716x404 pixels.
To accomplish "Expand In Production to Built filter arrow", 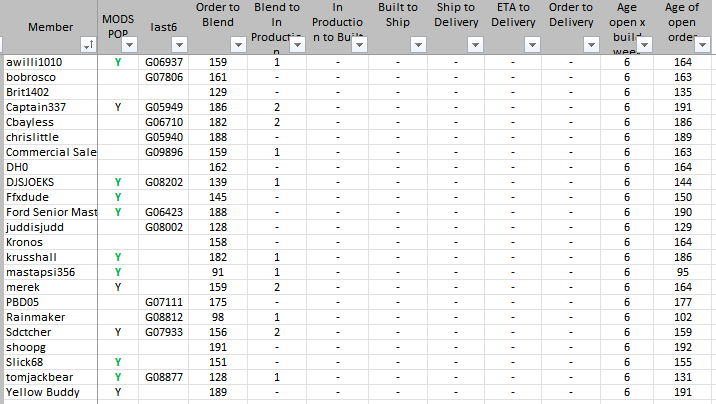I will (x=358, y=45).
